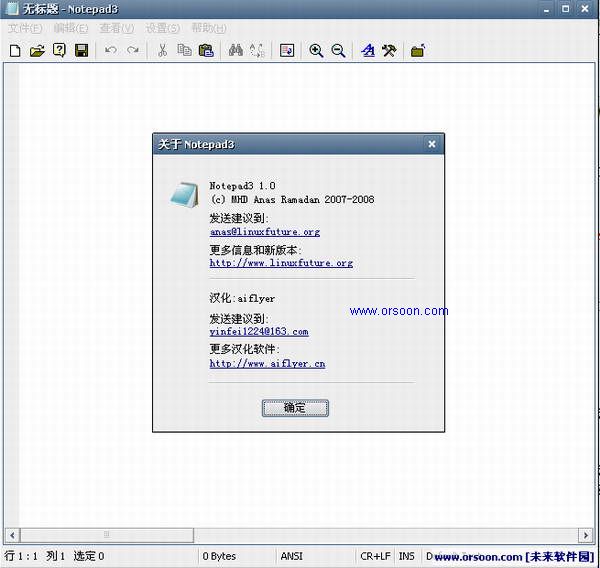The width and height of the screenshot is (600, 568).
Task: Open the 编辑(E) menu
Action: point(71,28)
